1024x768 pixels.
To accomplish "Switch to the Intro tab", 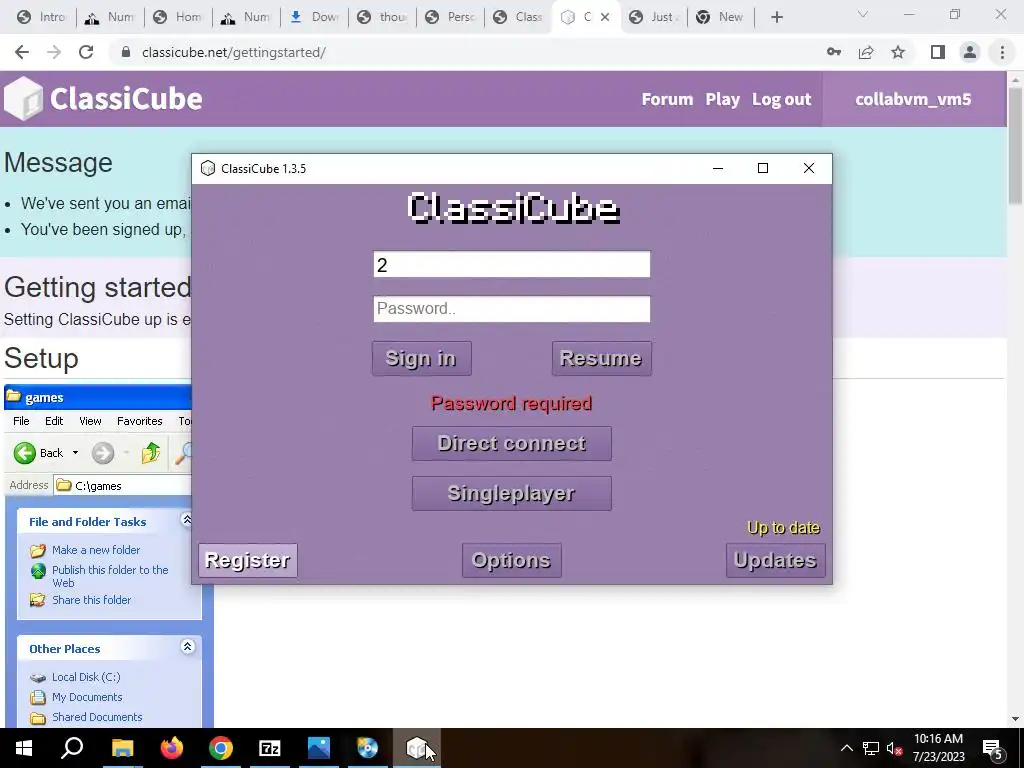I will tap(42, 17).
